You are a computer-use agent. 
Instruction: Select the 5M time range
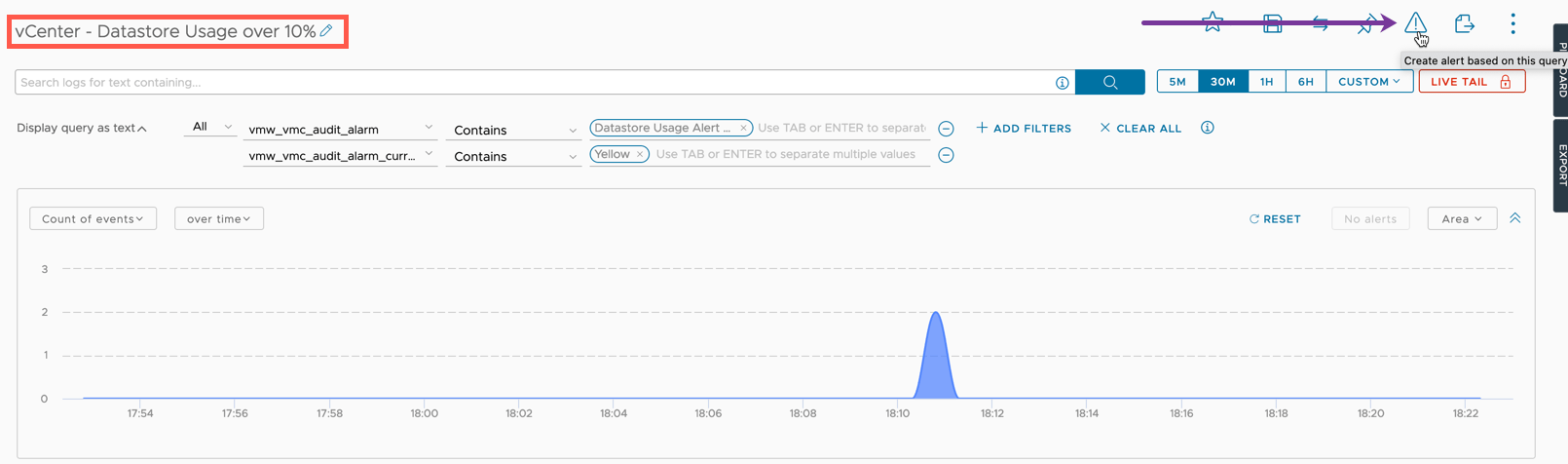pos(1177,82)
